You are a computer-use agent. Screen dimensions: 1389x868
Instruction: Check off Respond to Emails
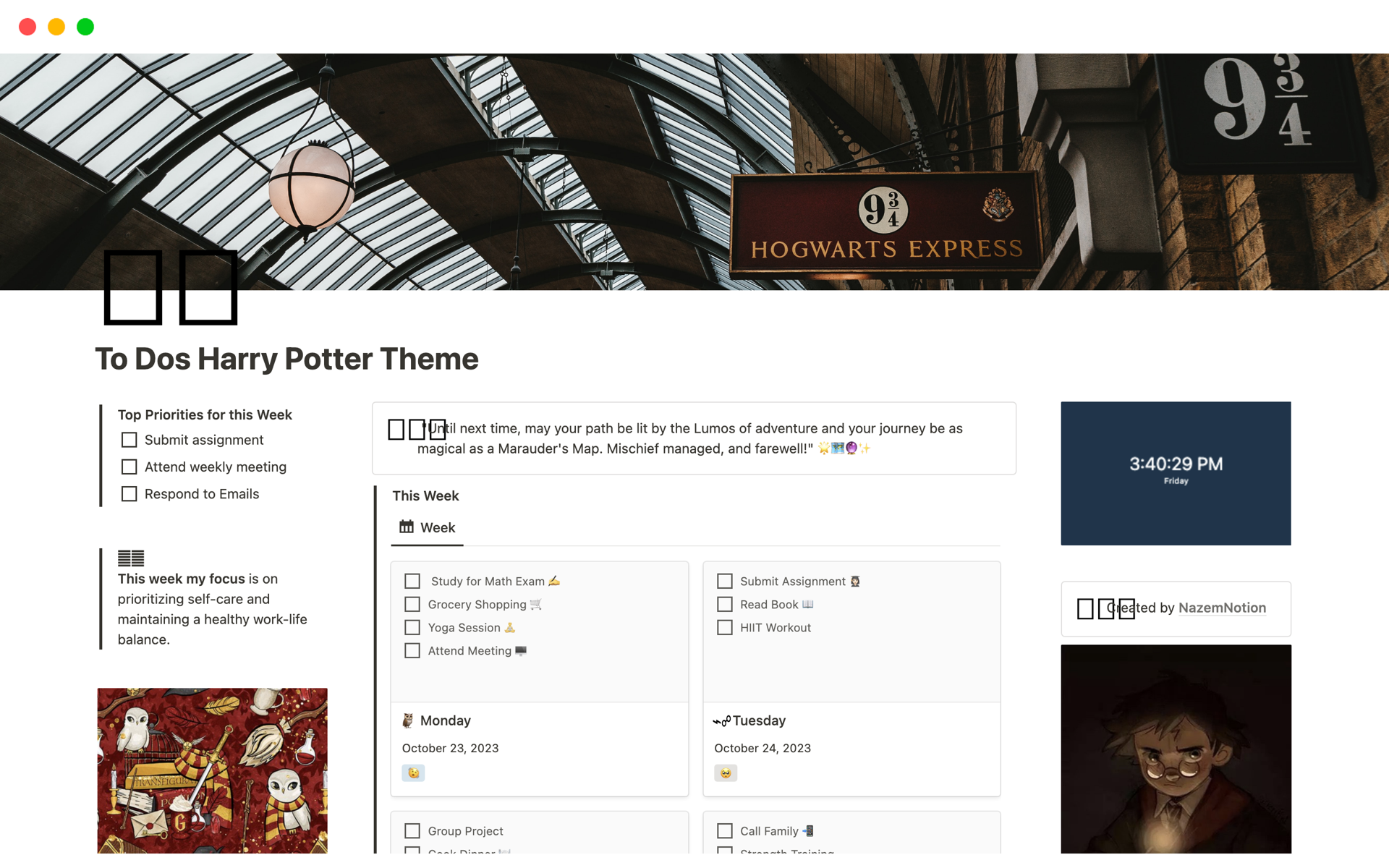(129, 493)
